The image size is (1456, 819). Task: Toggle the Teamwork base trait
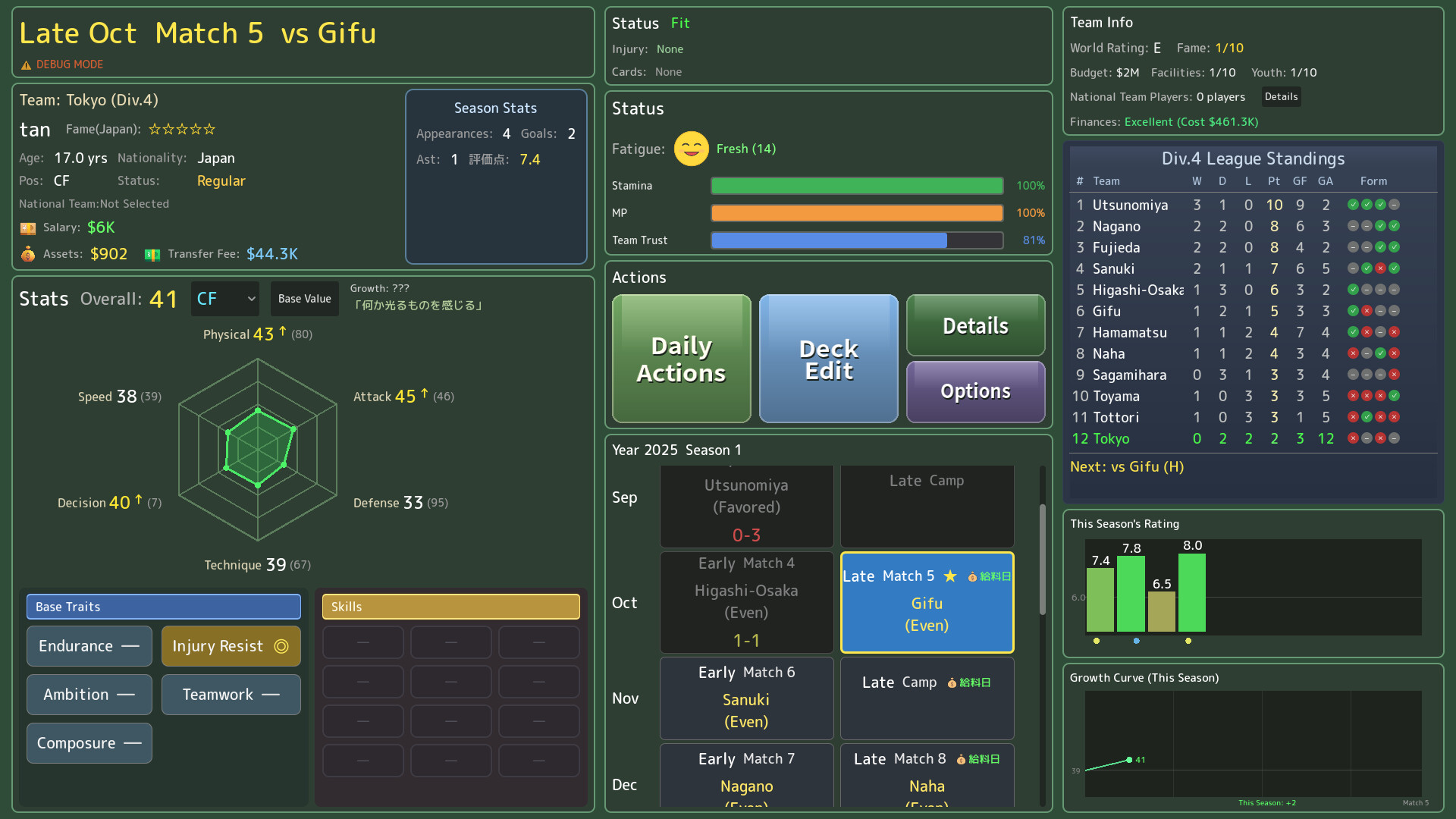click(x=231, y=695)
